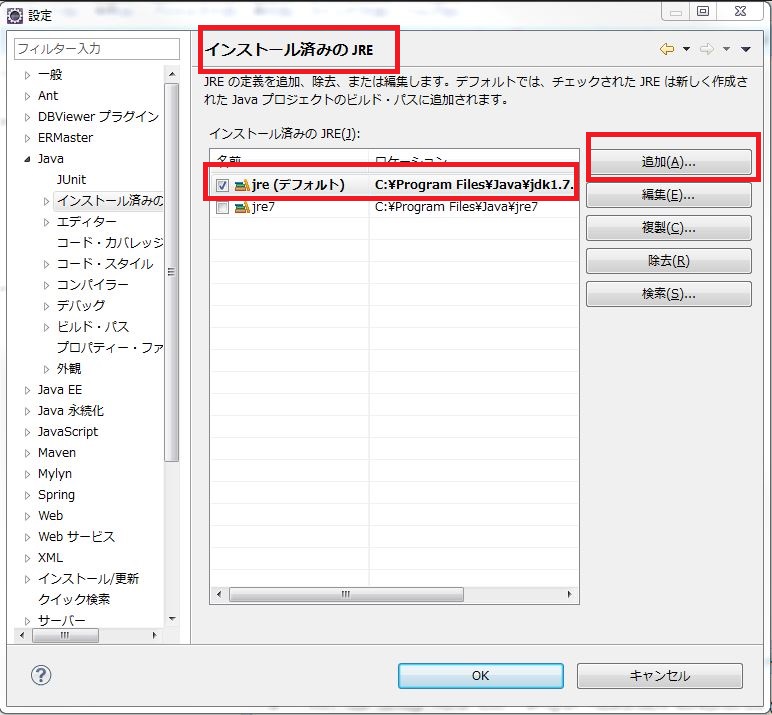
Task: Click the tree horizontal scrollbar thumb
Action: [65, 635]
